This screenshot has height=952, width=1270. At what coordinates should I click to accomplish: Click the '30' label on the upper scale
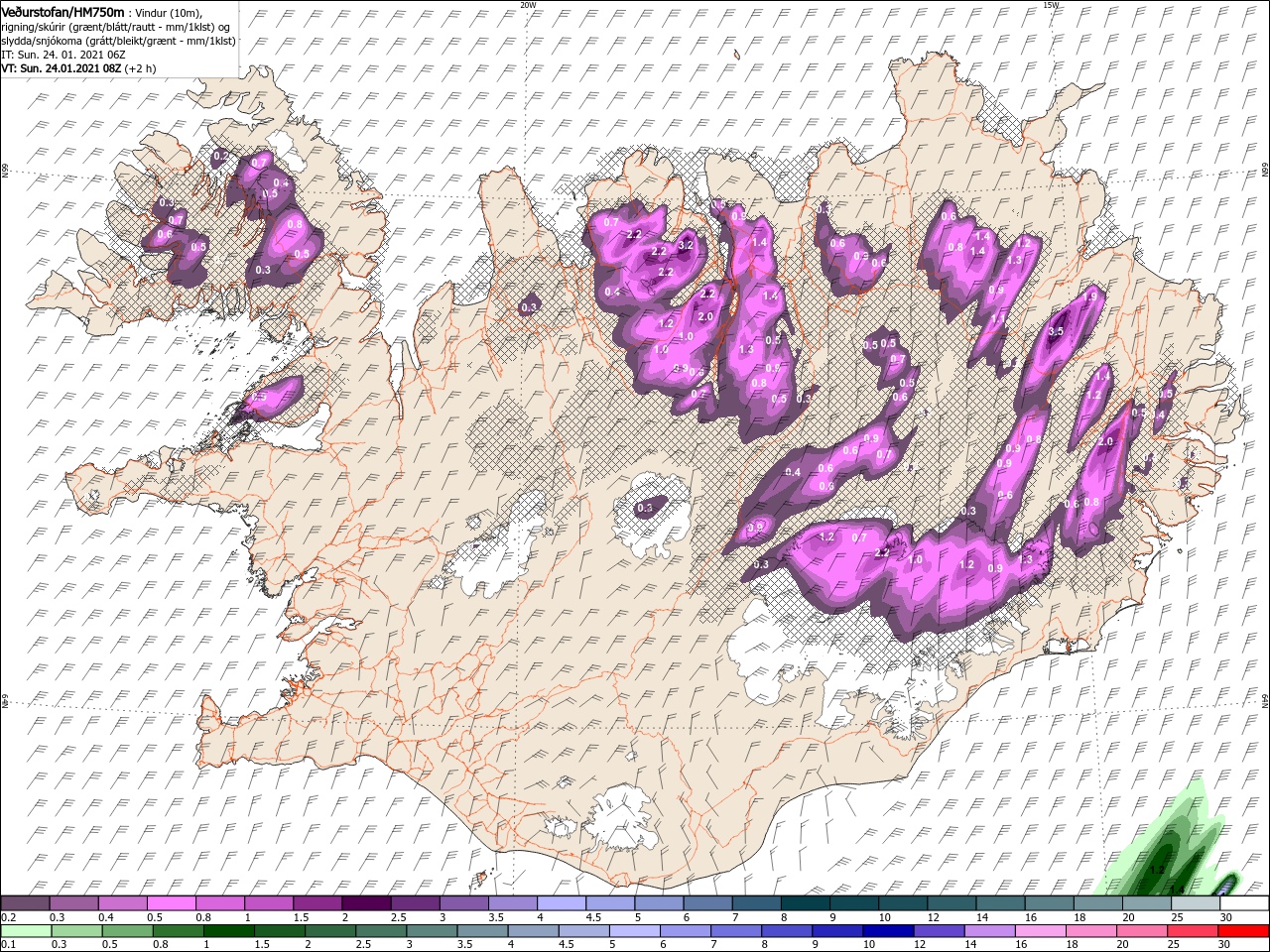coord(1226,917)
